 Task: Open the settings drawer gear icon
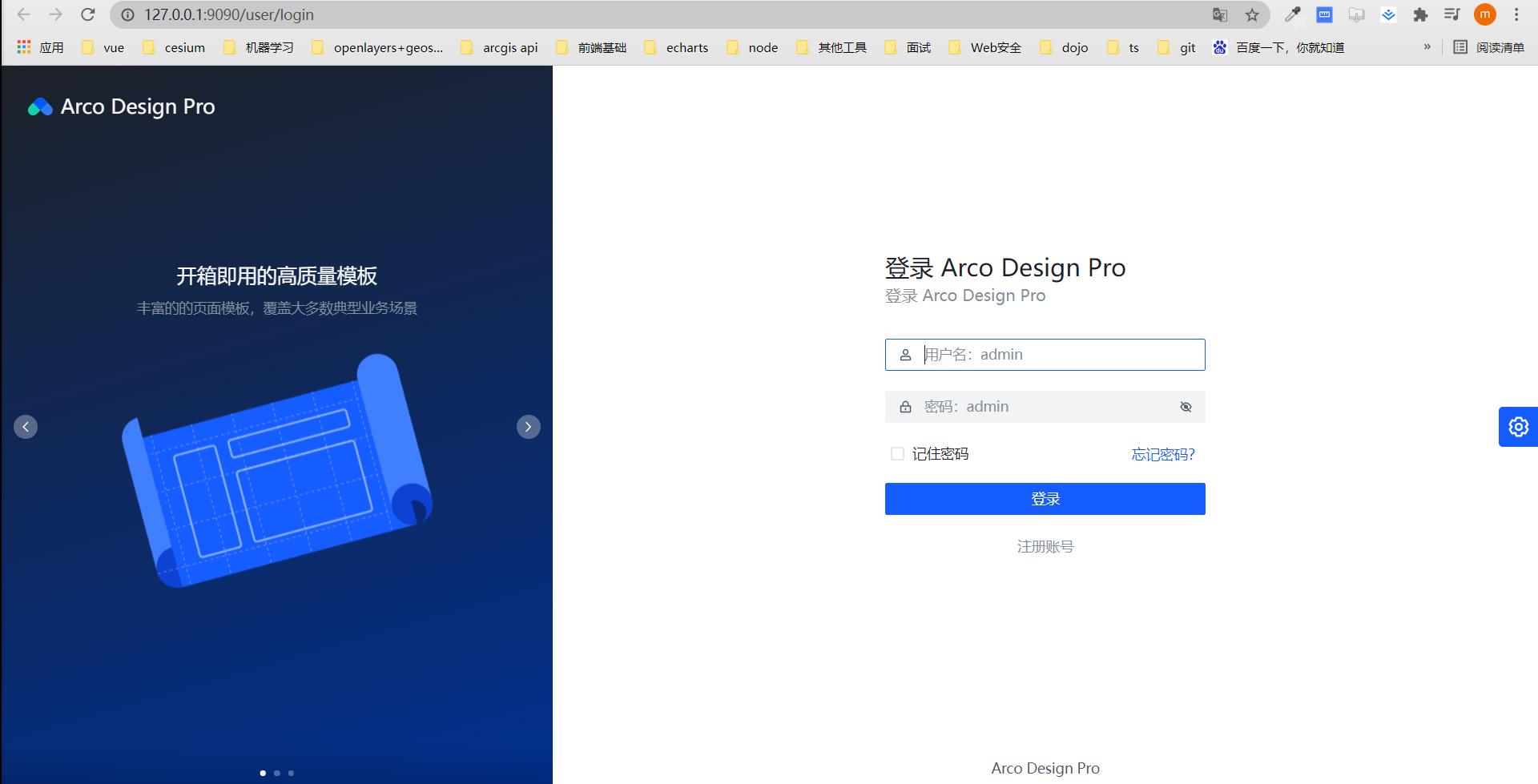pos(1518,427)
